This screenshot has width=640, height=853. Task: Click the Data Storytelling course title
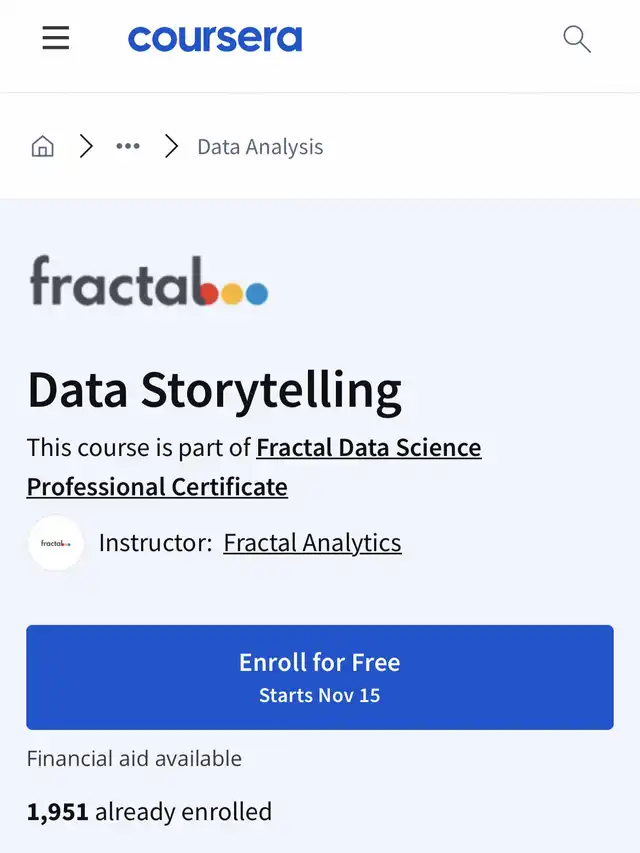(214, 390)
